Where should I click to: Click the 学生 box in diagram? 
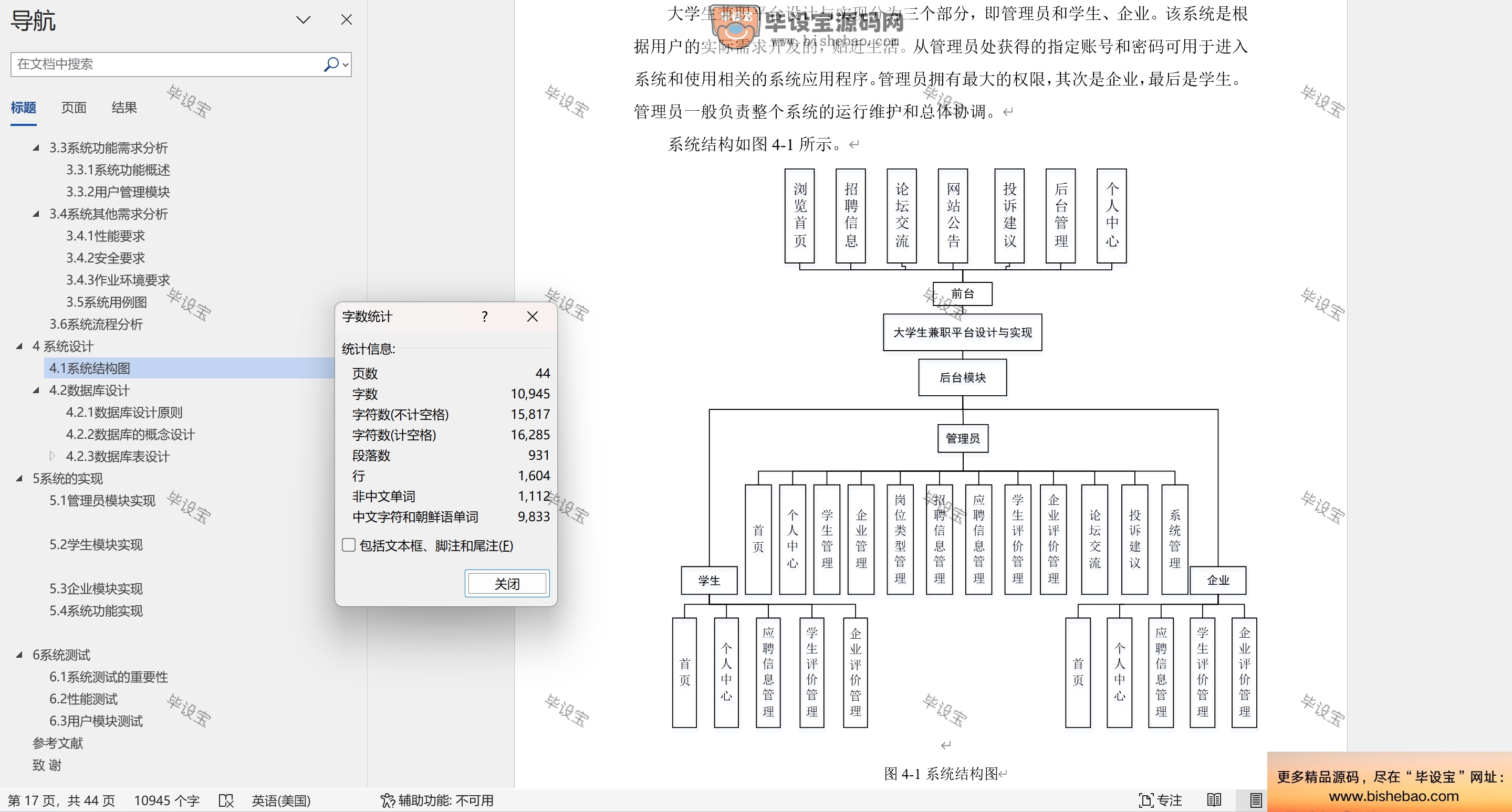tap(709, 581)
